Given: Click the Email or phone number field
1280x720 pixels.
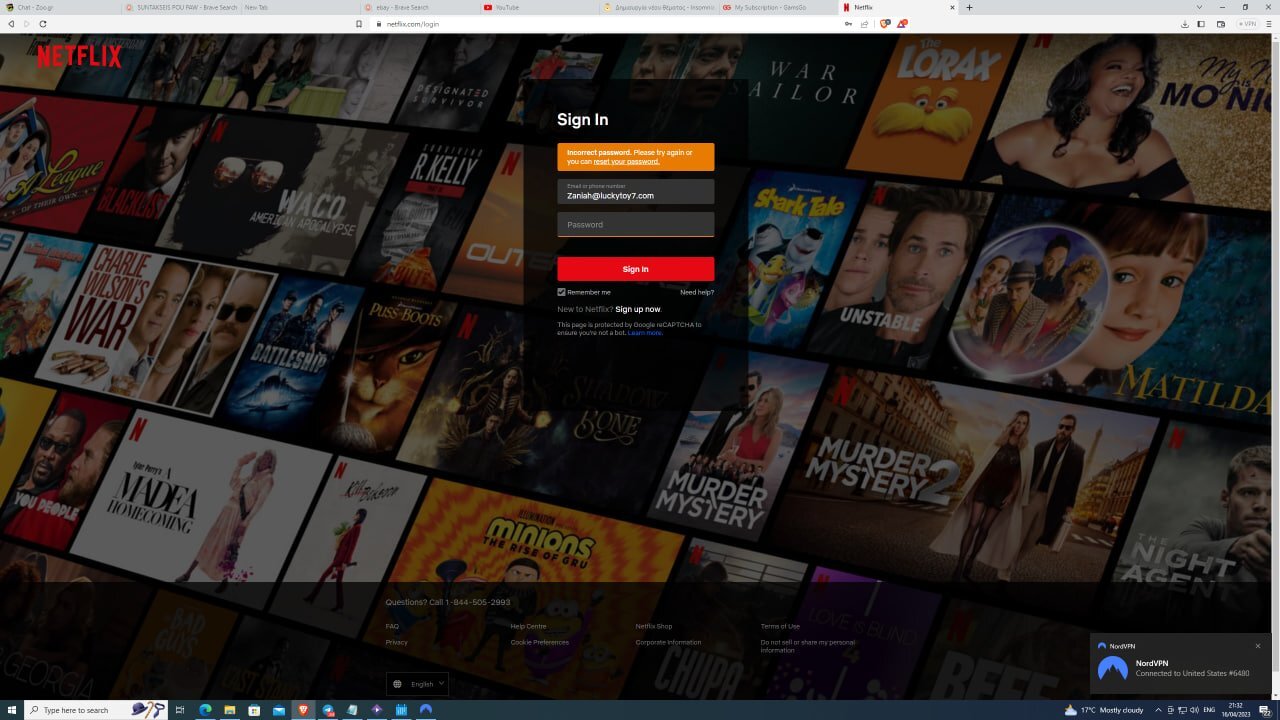Looking at the screenshot, I should coord(635,191).
